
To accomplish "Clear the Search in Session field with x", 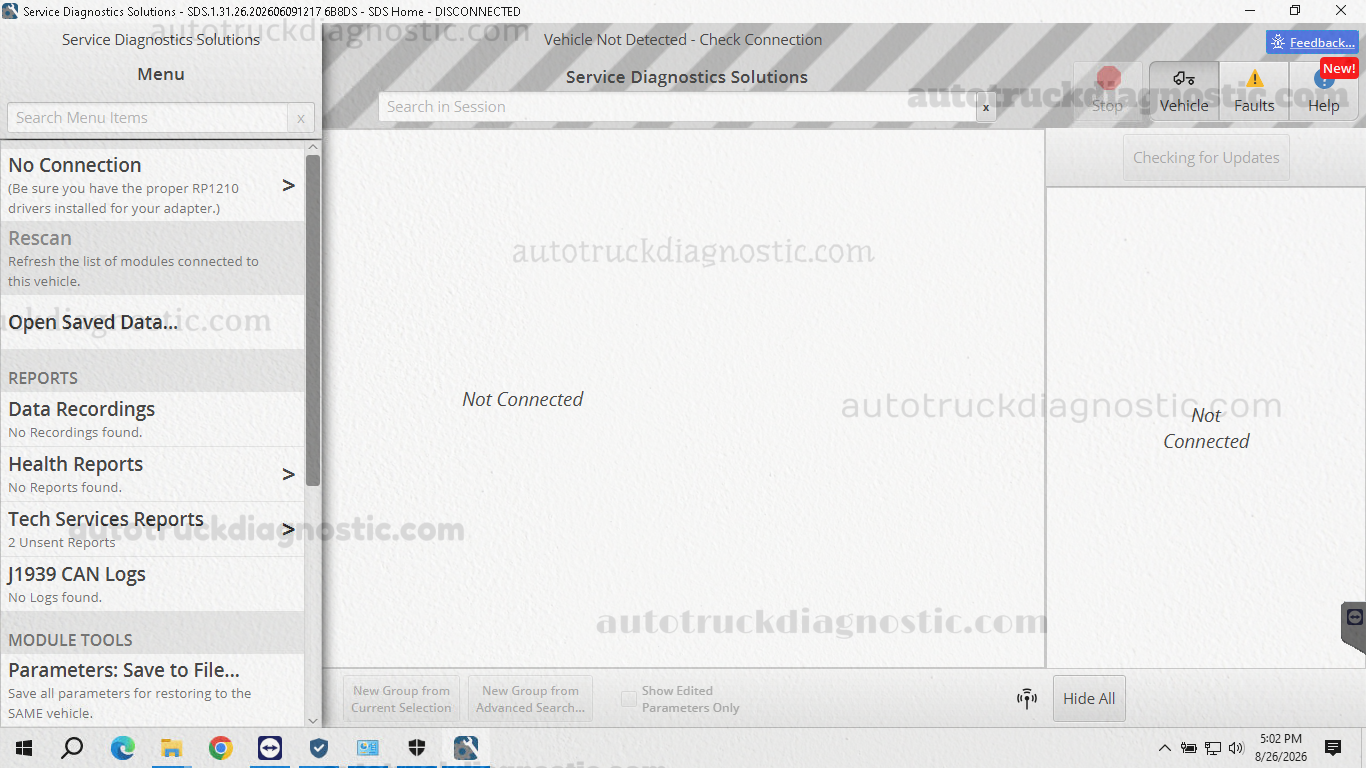I will (x=986, y=107).
